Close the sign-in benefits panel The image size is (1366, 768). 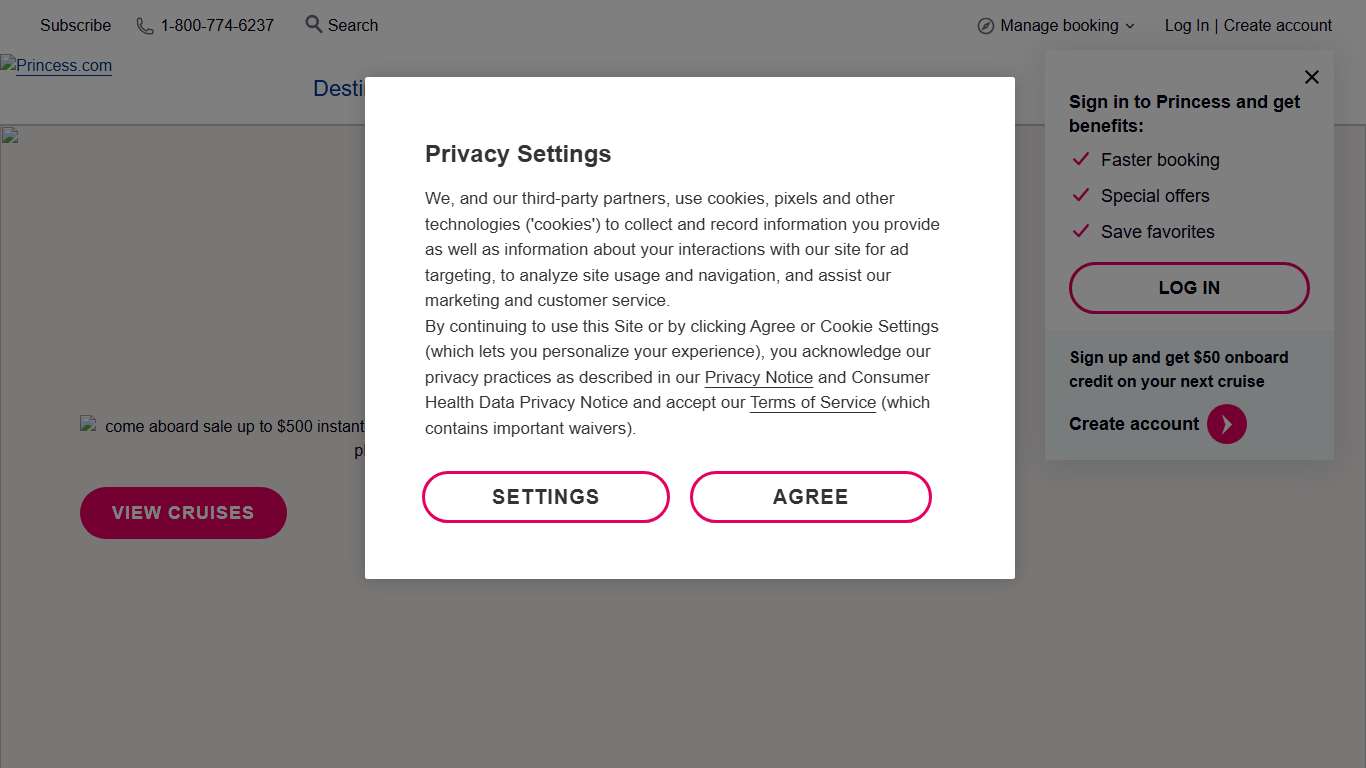coord(1311,77)
